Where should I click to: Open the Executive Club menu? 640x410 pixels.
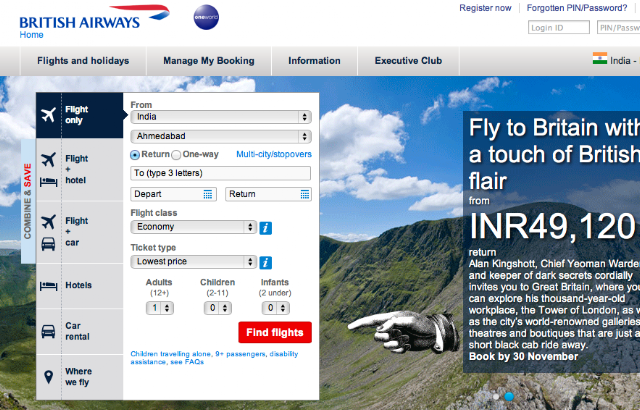pyautogui.click(x=409, y=61)
